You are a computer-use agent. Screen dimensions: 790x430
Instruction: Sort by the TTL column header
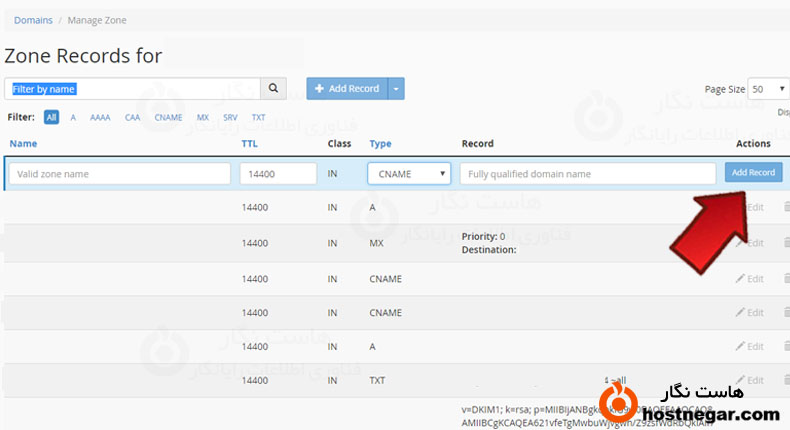pos(250,144)
